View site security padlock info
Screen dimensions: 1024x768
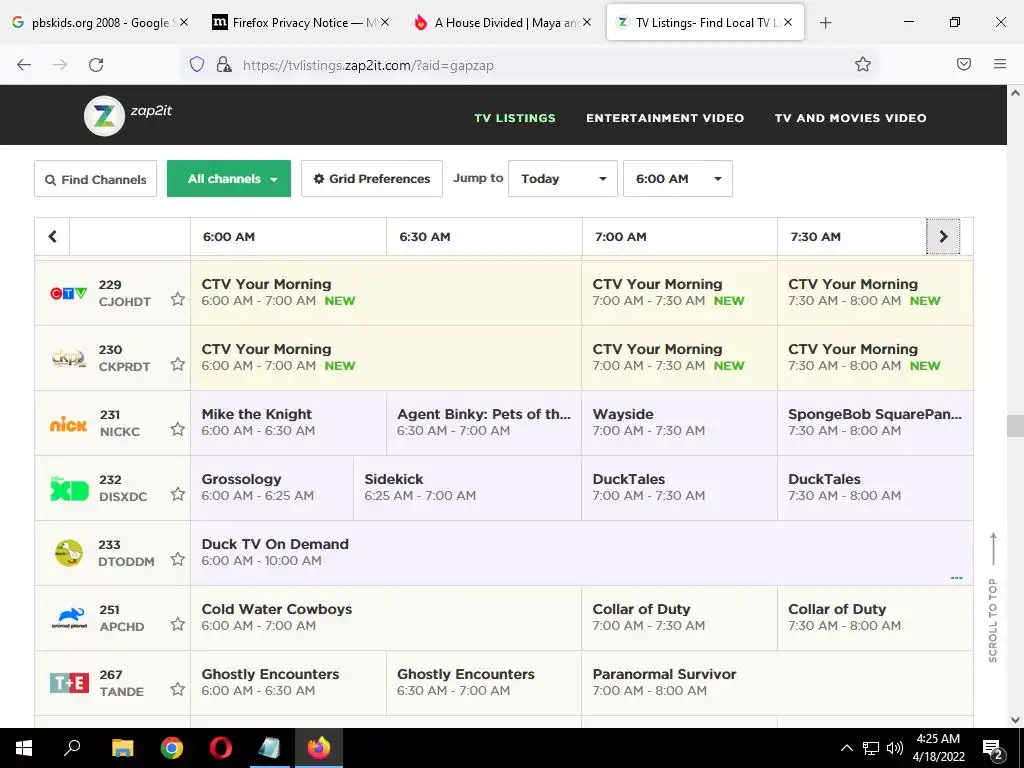[x=224, y=64]
